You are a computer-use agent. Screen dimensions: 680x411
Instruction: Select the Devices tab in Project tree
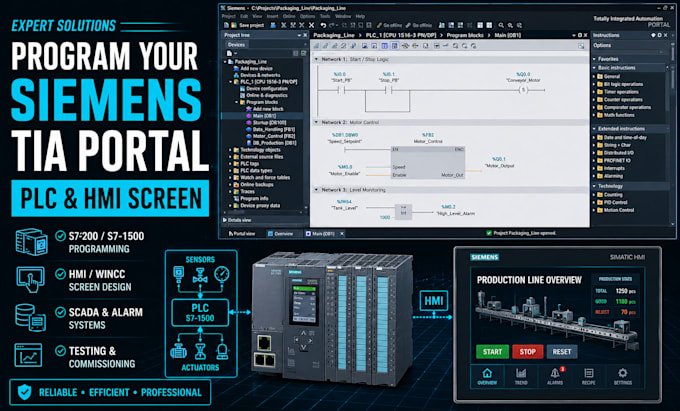point(236,45)
